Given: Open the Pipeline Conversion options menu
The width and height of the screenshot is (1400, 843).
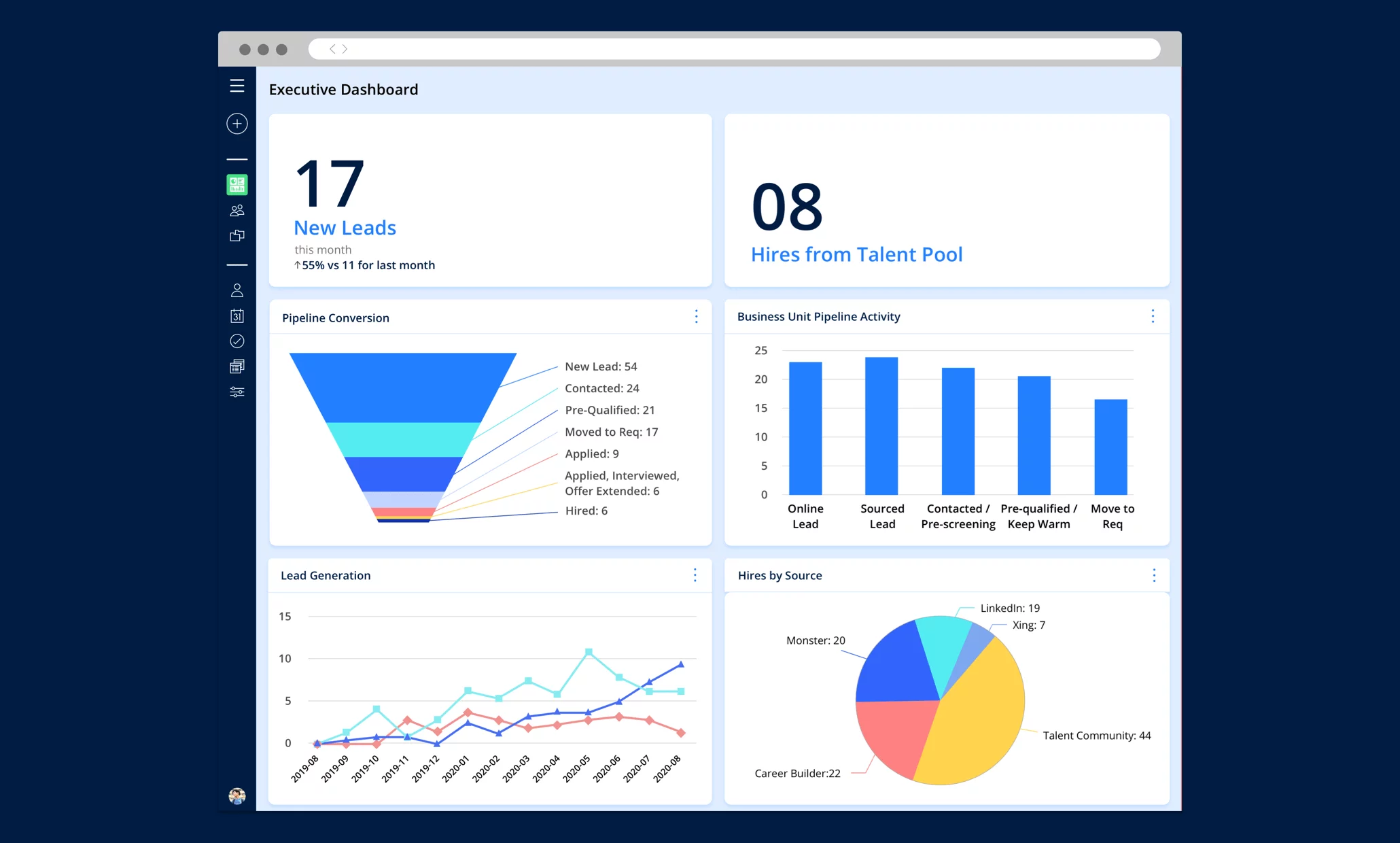Looking at the screenshot, I should [x=696, y=317].
